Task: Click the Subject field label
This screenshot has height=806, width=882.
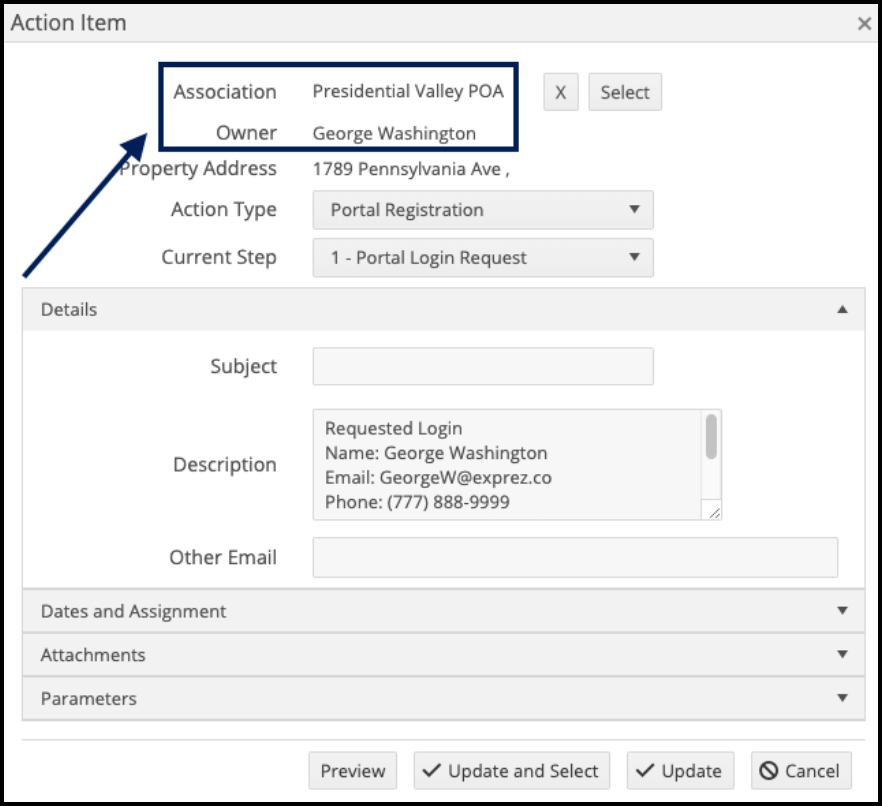Action: (x=244, y=366)
